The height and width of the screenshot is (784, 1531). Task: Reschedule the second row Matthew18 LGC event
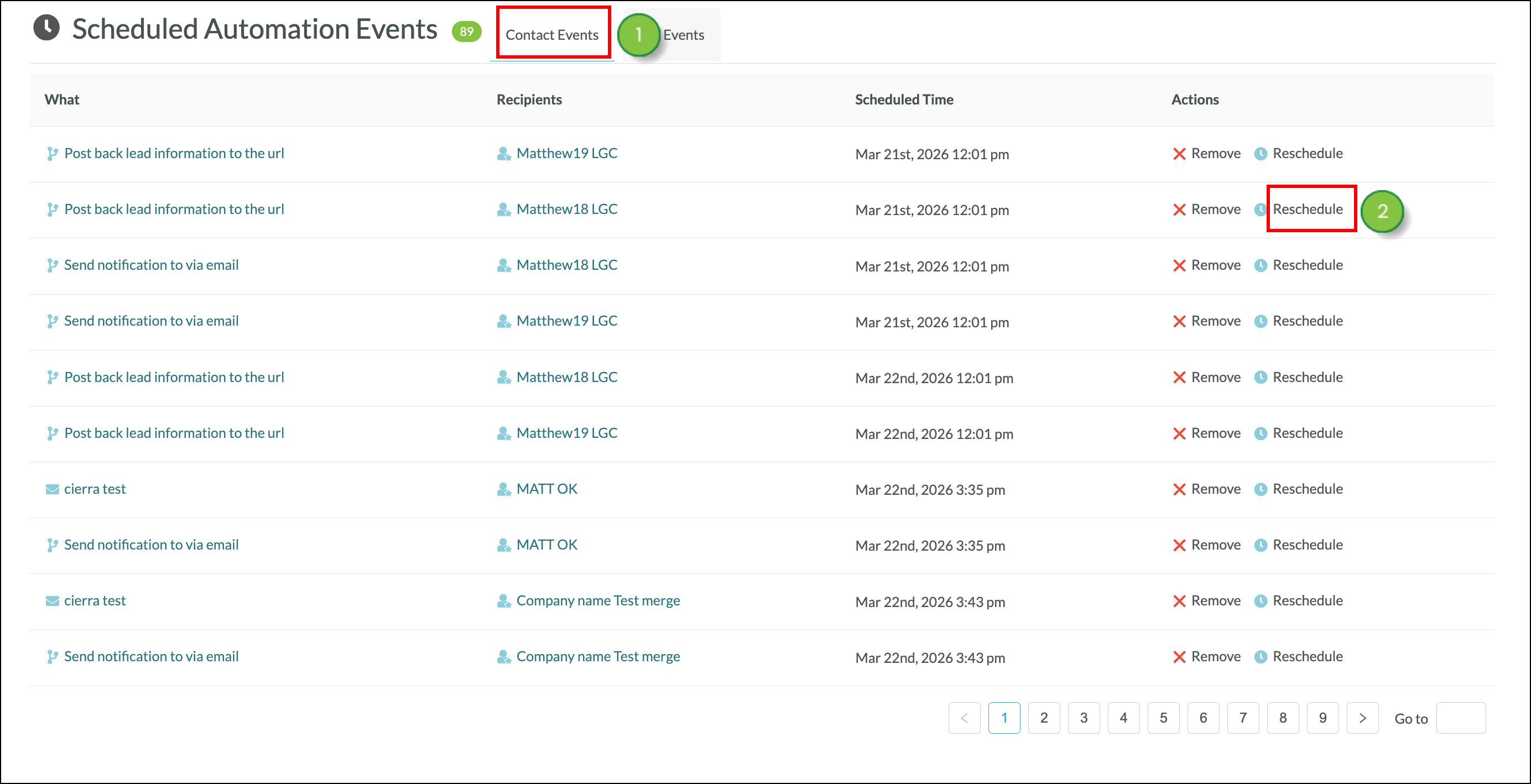point(1307,209)
